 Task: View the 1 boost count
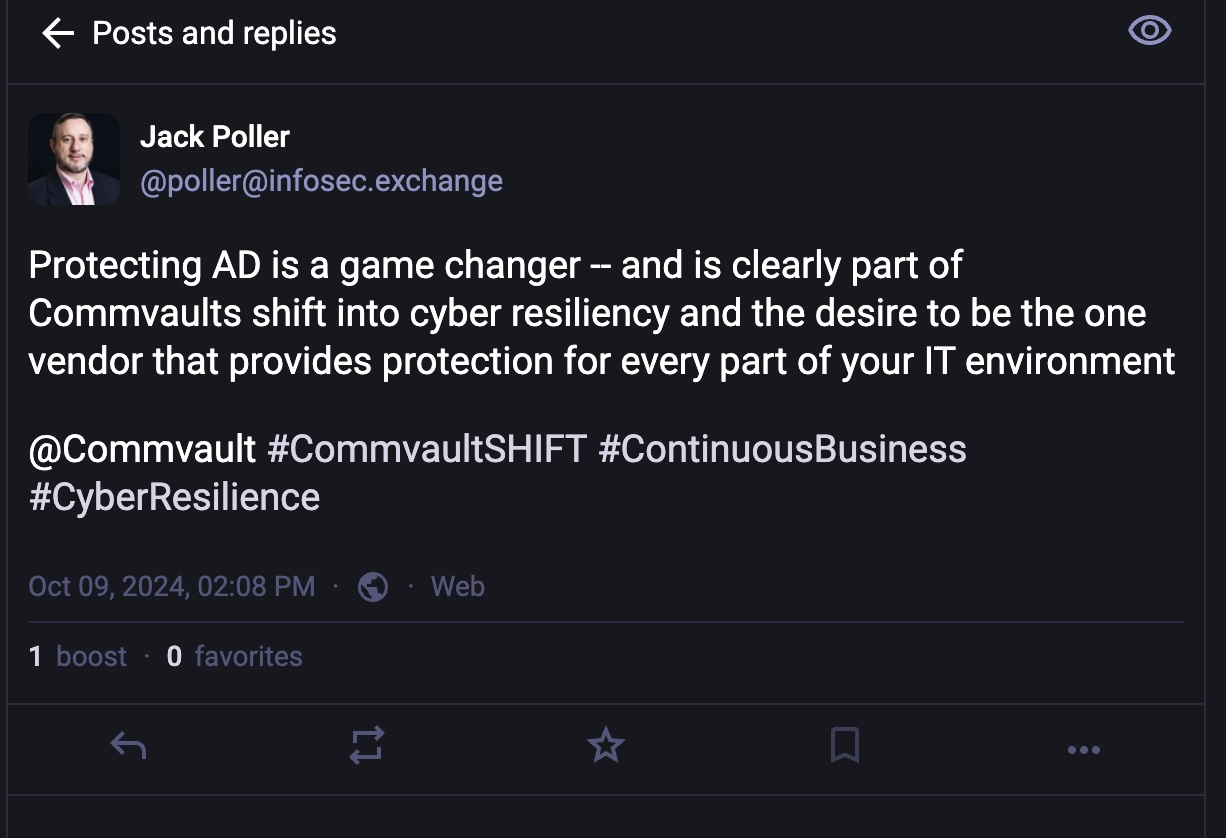[x=78, y=656]
